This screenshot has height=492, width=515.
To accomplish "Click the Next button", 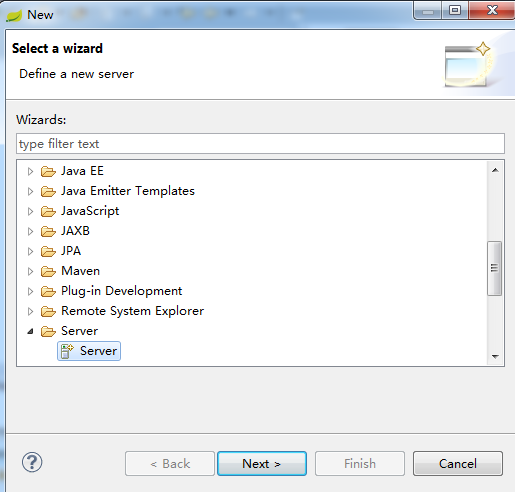I will (x=262, y=463).
